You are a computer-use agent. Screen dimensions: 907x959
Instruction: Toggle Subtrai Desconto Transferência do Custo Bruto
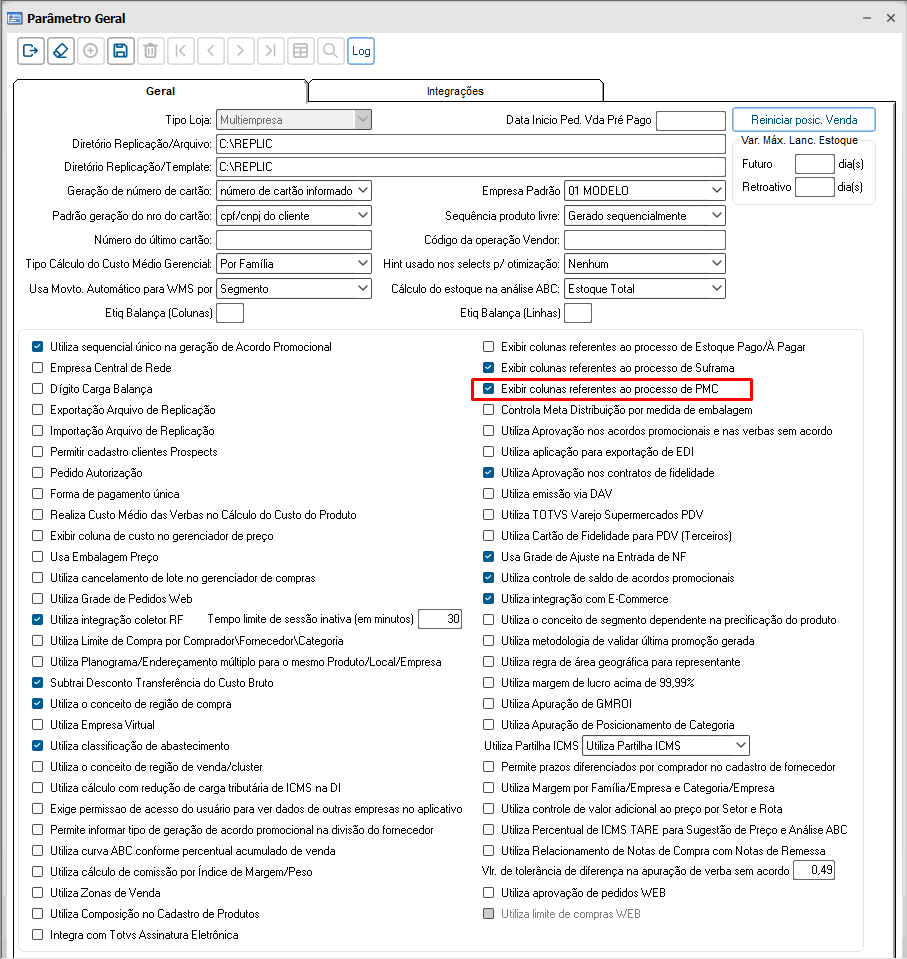tap(37, 683)
